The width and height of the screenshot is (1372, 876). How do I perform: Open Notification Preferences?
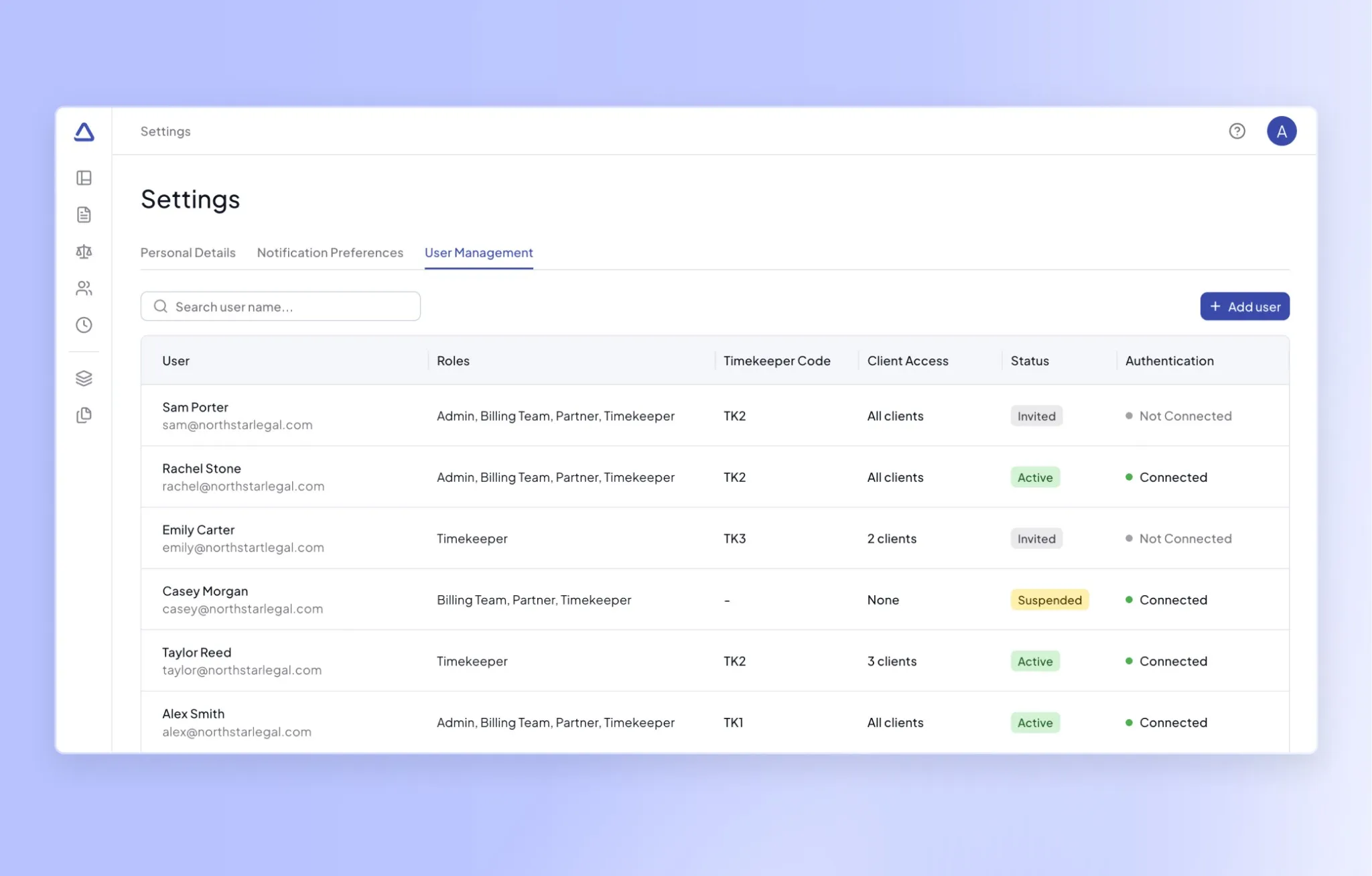point(330,253)
